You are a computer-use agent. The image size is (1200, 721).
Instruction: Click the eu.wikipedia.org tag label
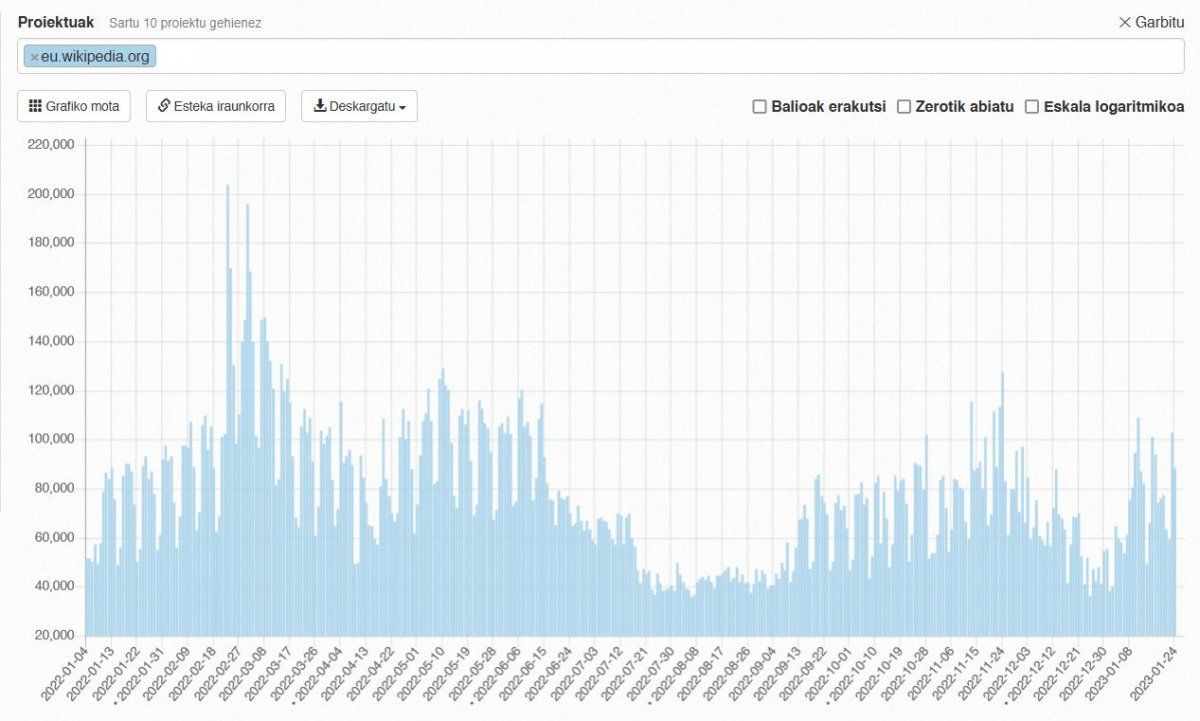pyautogui.click(x=95, y=57)
